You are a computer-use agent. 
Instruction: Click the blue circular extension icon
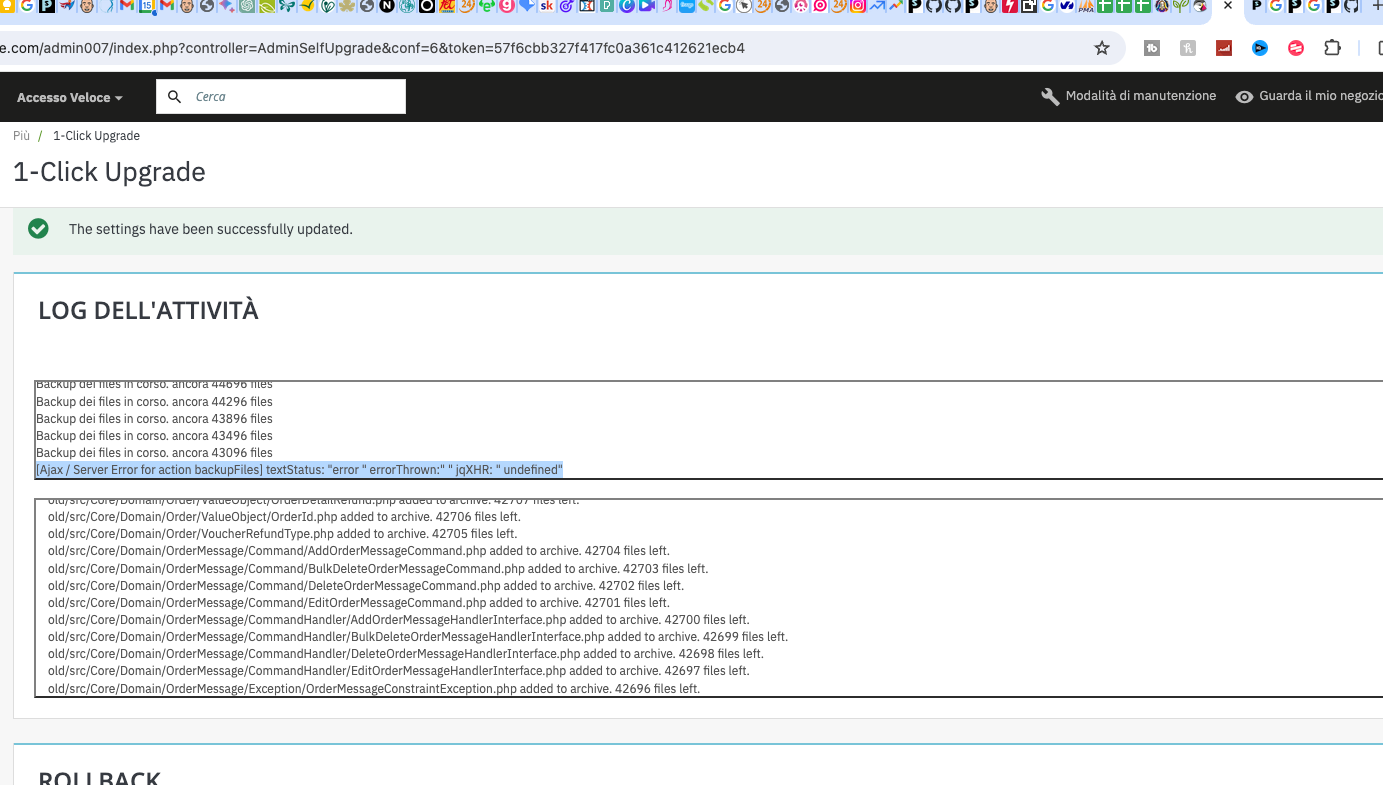[x=1260, y=48]
